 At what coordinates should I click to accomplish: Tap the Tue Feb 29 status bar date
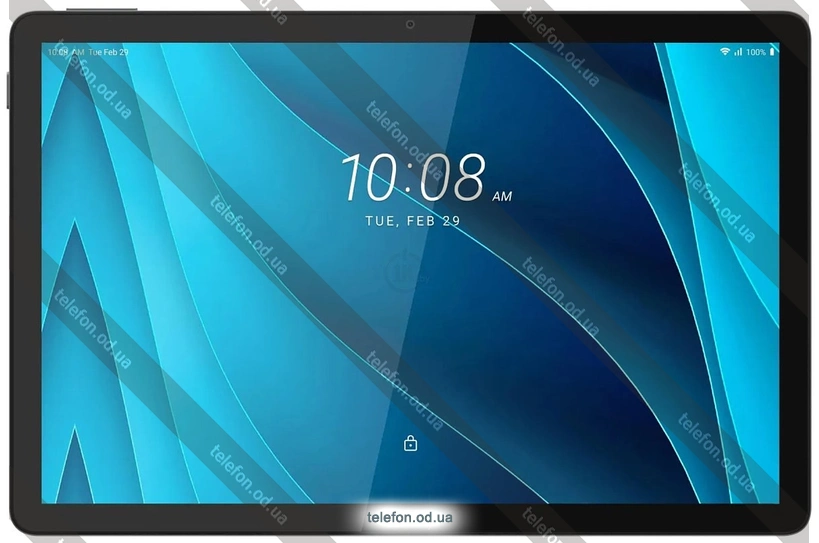pyautogui.click(x=109, y=51)
